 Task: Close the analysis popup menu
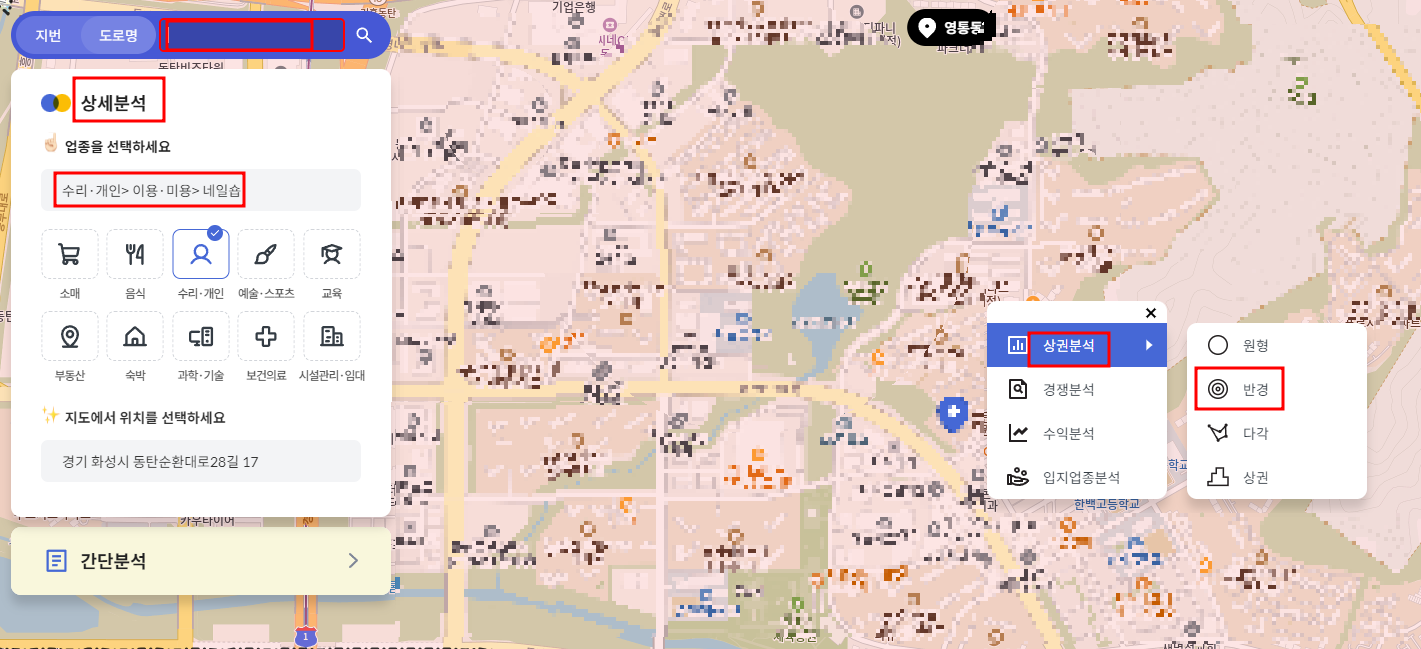point(1151,312)
